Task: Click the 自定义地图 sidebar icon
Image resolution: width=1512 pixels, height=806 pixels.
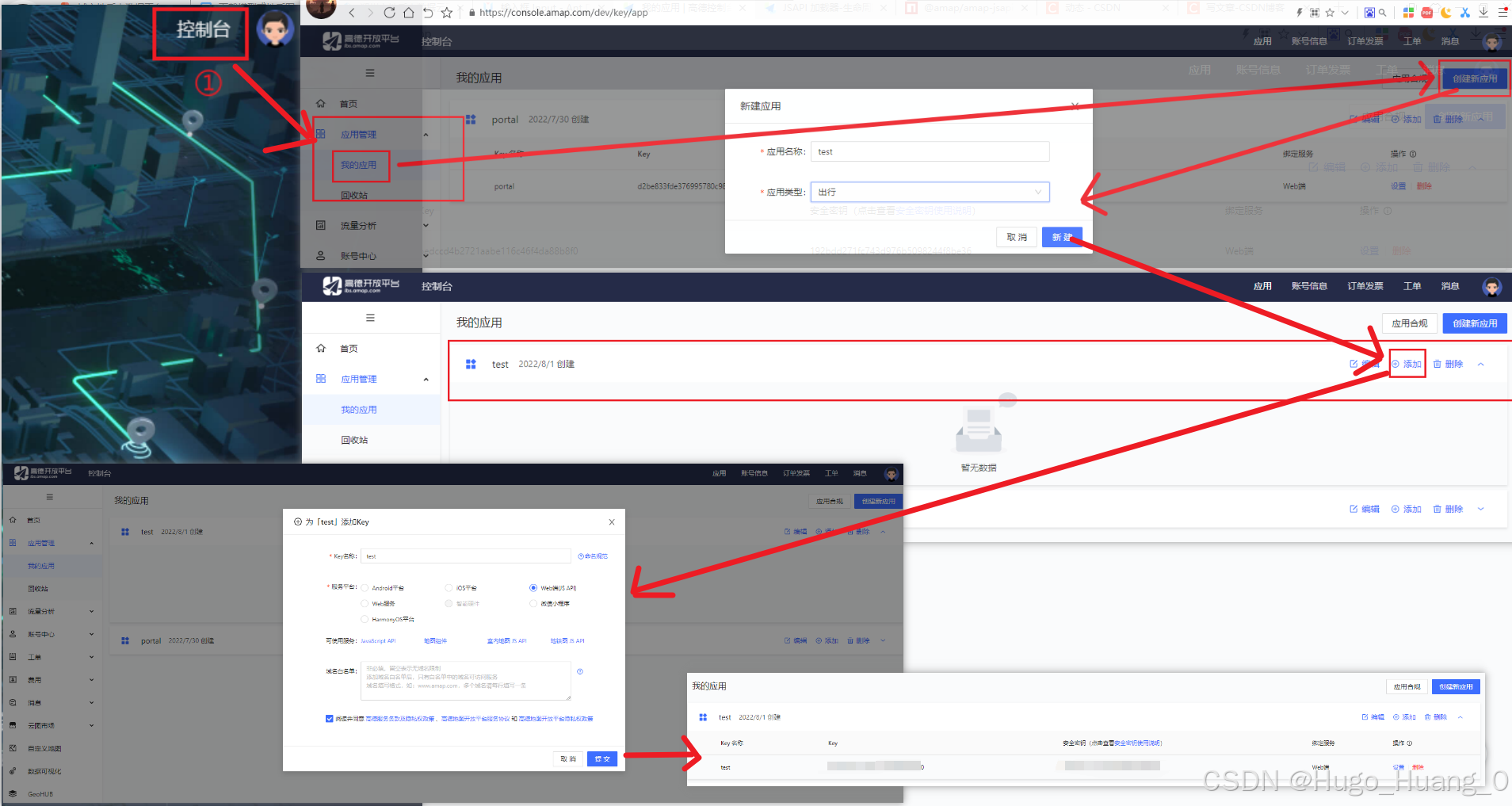Action: point(13,748)
